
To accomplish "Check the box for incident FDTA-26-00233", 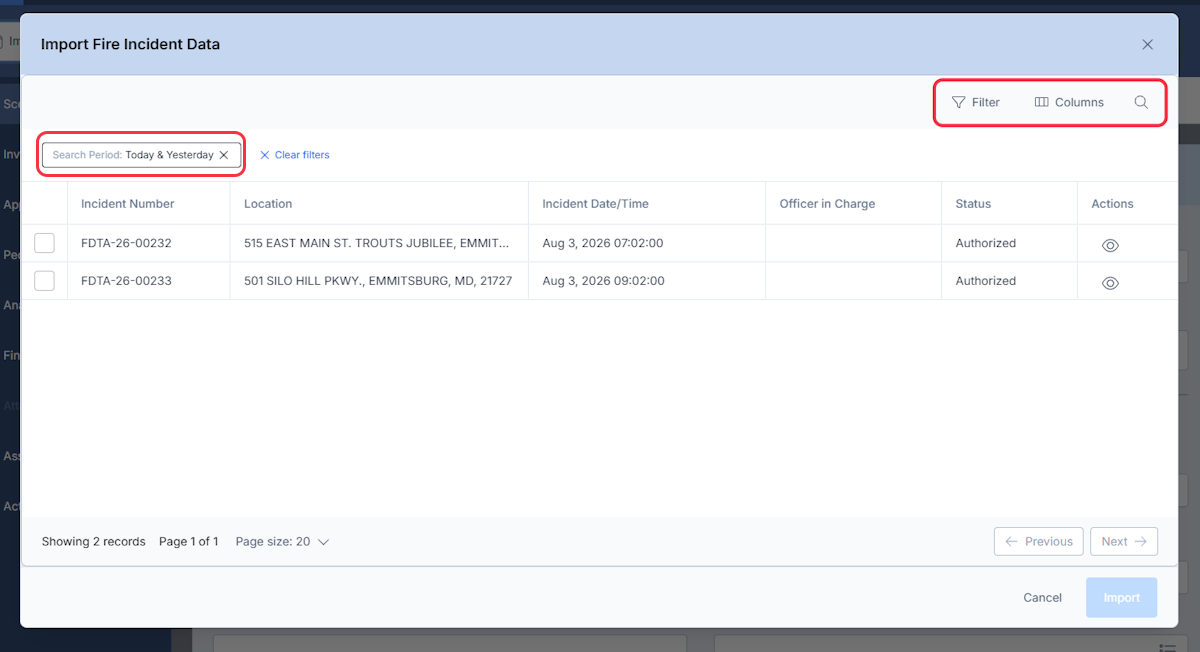I will (44, 281).
